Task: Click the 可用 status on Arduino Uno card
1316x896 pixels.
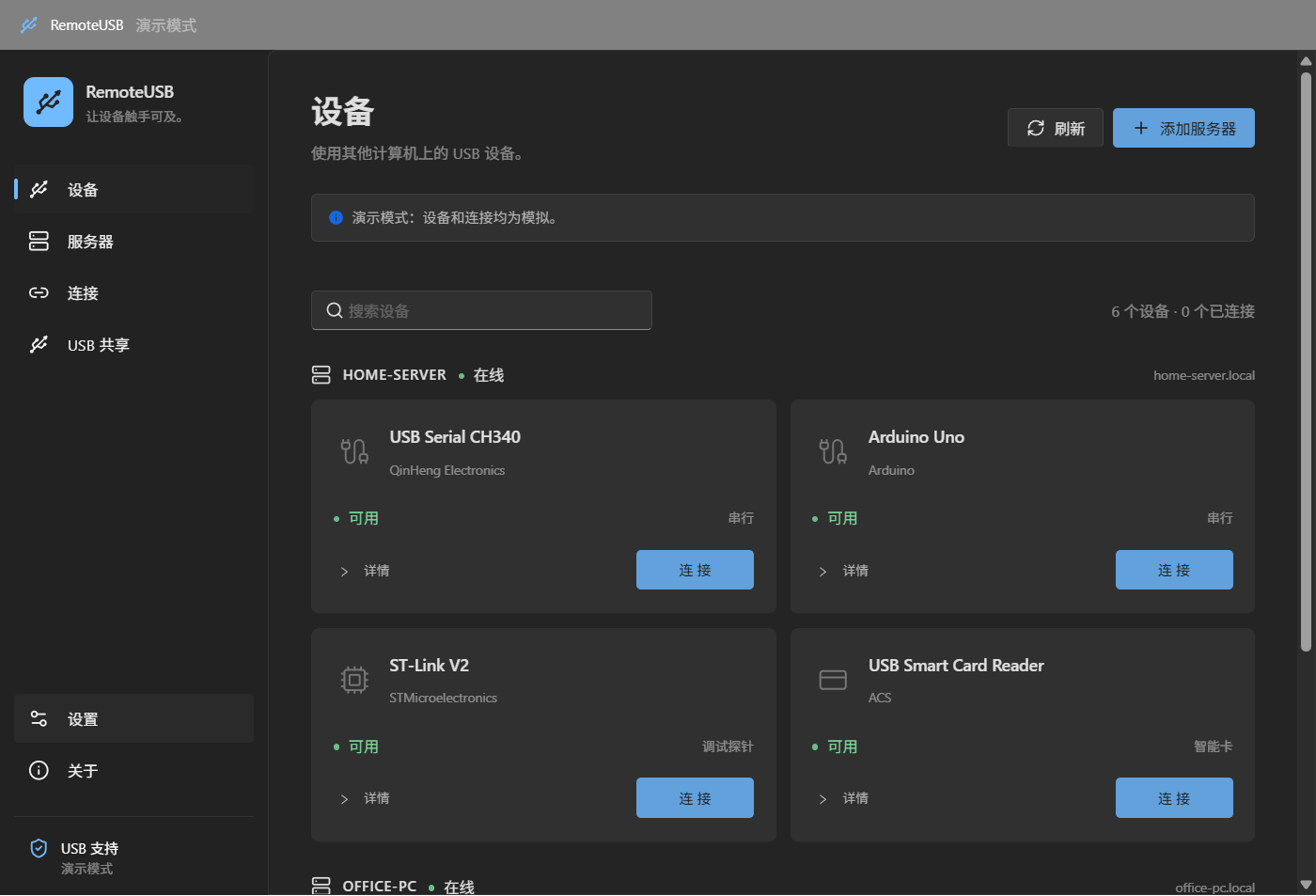Action: 842,518
